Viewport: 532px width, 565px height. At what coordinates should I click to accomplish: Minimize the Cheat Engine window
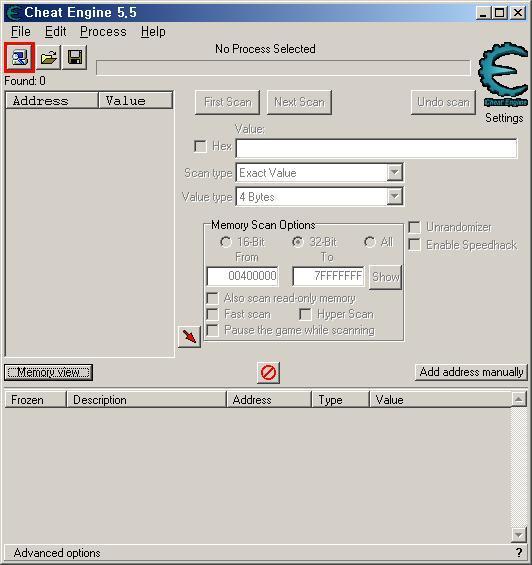tap(483, 13)
